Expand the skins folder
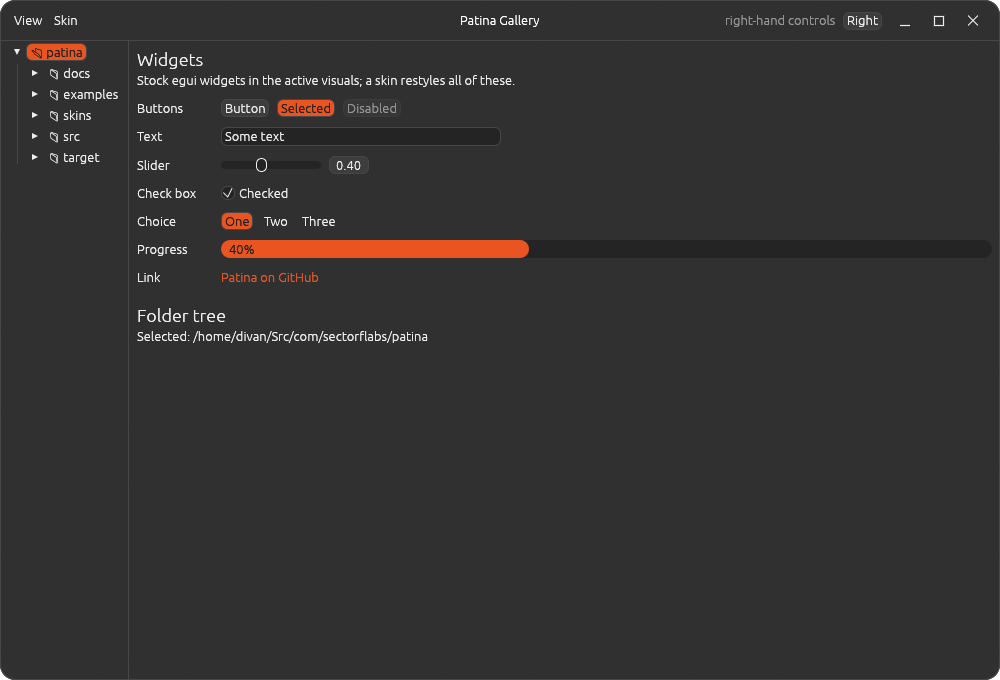Image resolution: width=1000 pixels, height=680 pixels. coord(34,115)
